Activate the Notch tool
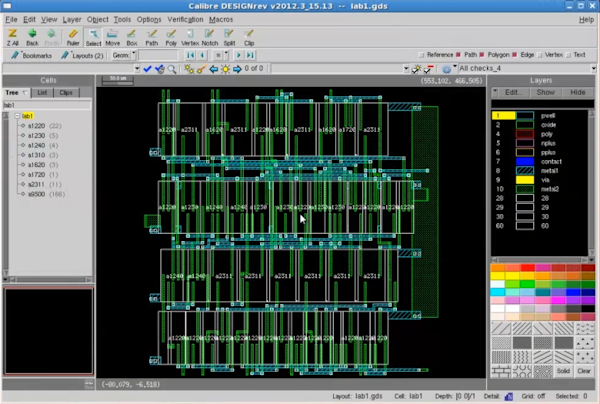 pyautogui.click(x=209, y=37)
